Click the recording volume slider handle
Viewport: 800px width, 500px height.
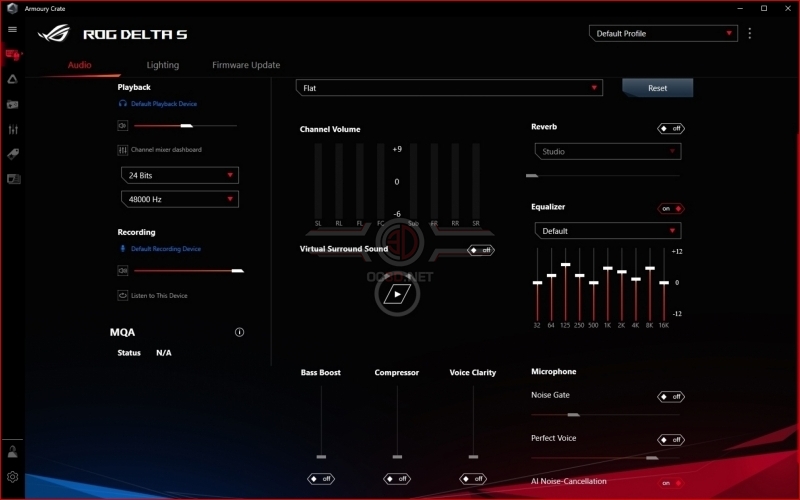(238, 271)
